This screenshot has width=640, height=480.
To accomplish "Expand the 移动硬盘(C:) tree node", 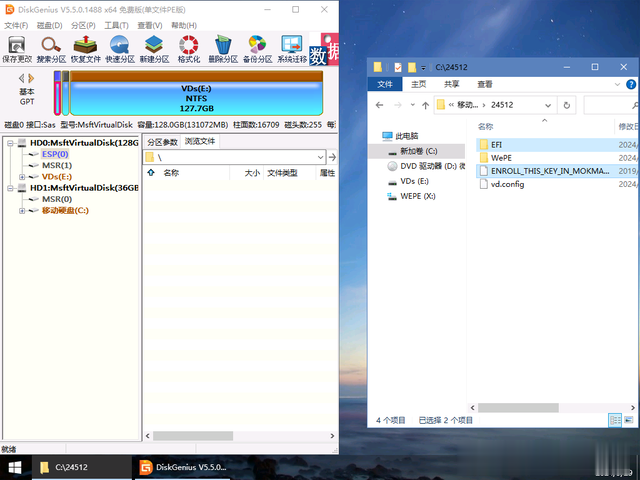I will coord(22,211).
